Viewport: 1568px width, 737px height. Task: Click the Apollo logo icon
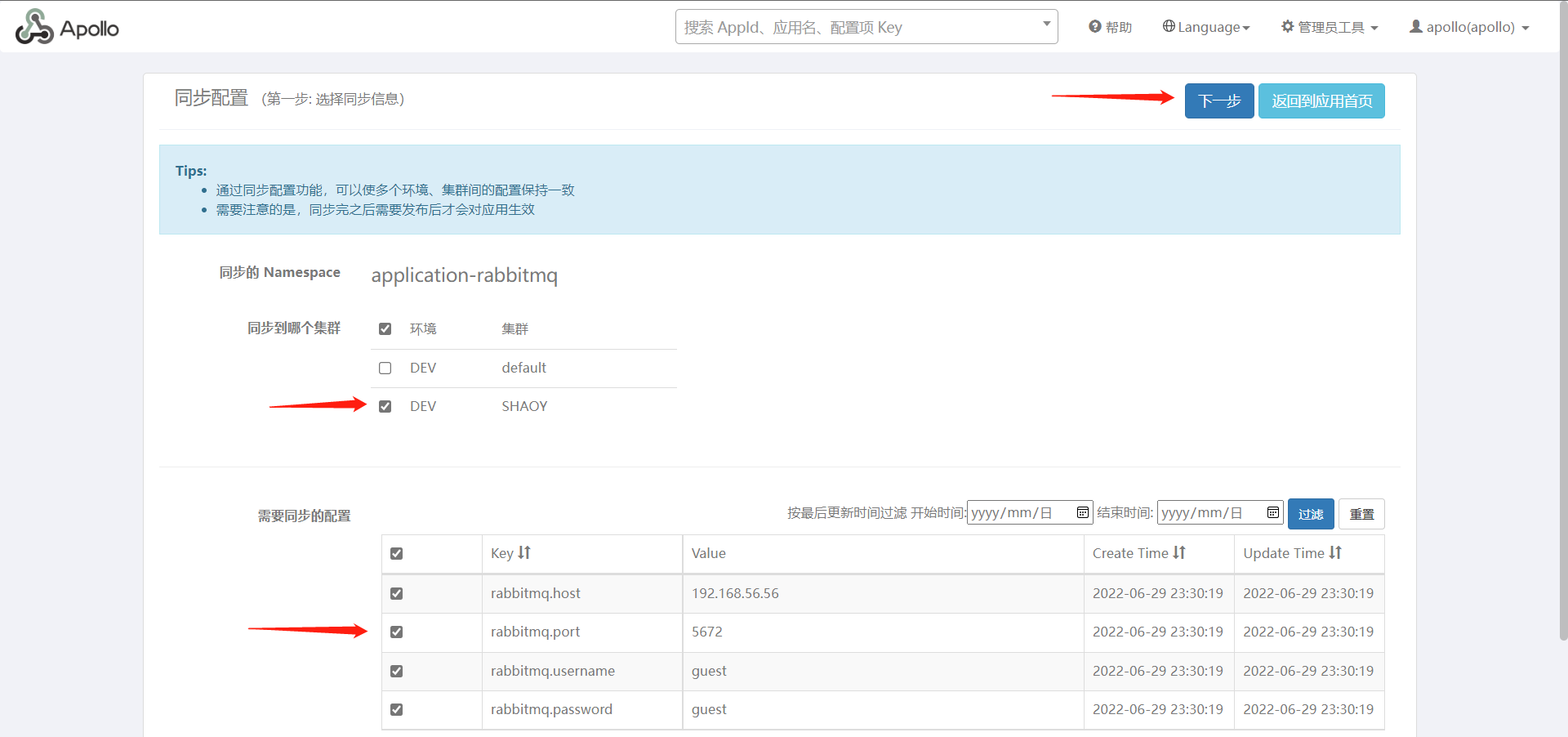pos(34,27)
